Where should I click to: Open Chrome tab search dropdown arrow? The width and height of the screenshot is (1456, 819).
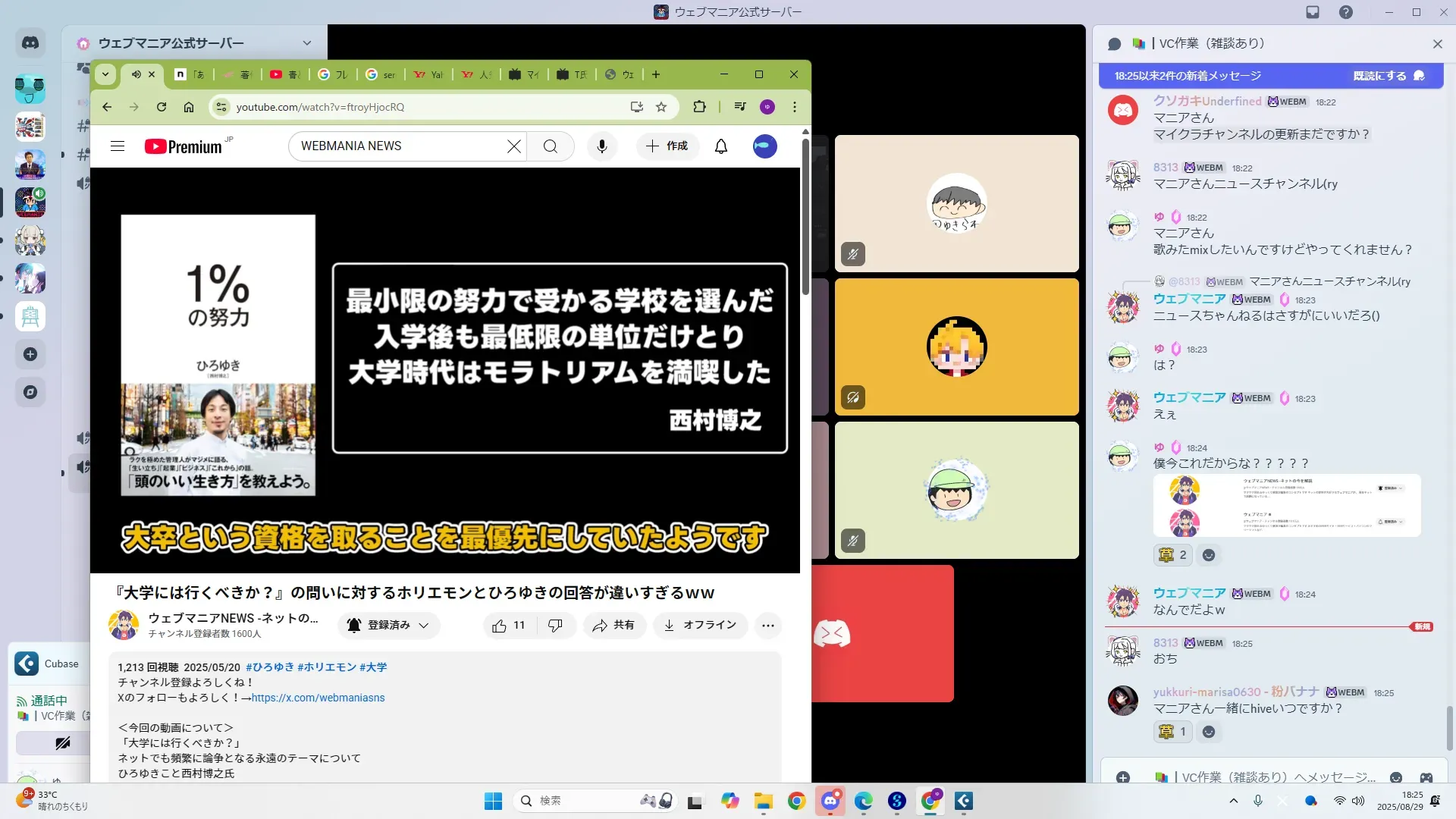(105, 74)
